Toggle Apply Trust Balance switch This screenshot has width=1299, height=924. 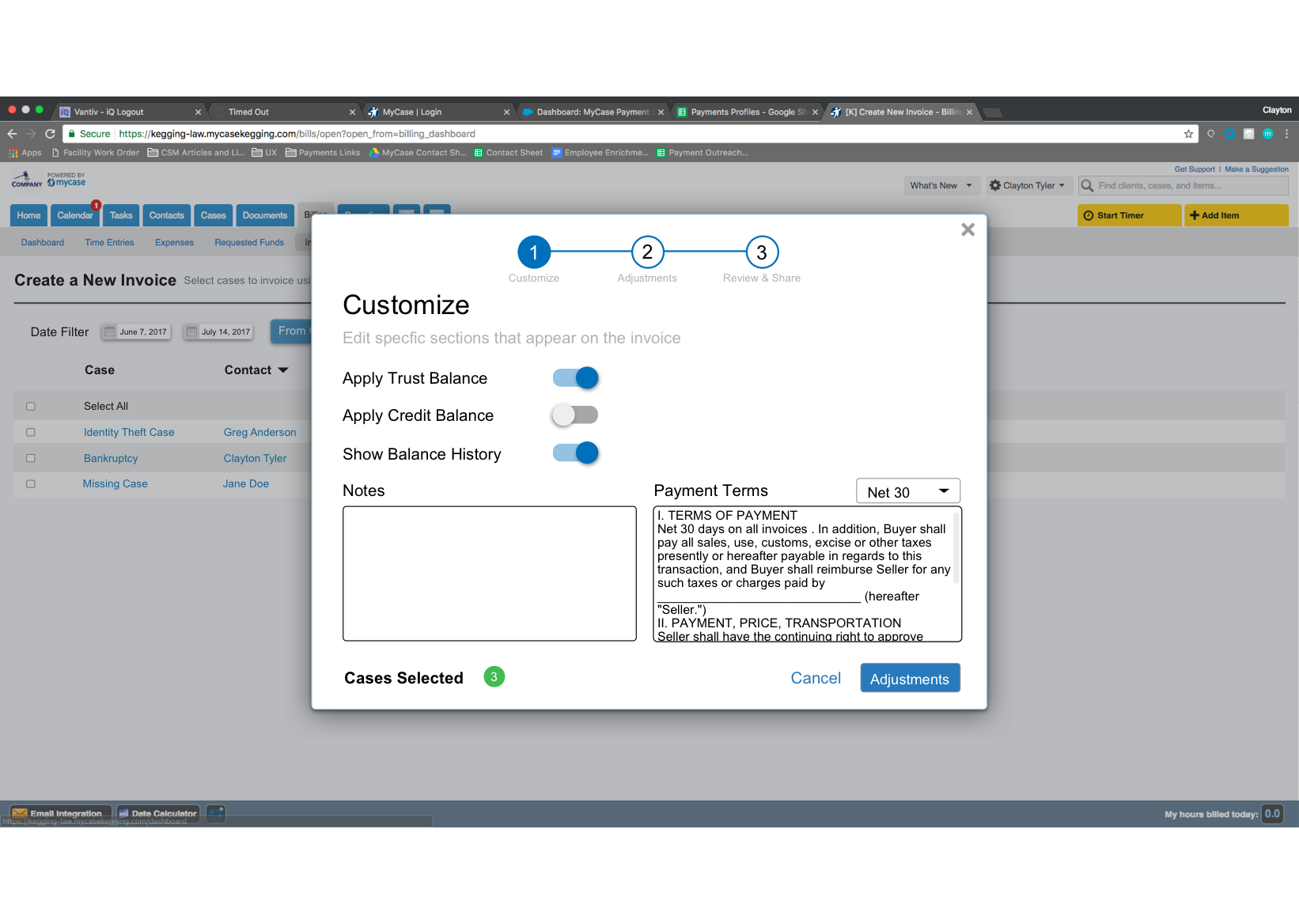576,378
